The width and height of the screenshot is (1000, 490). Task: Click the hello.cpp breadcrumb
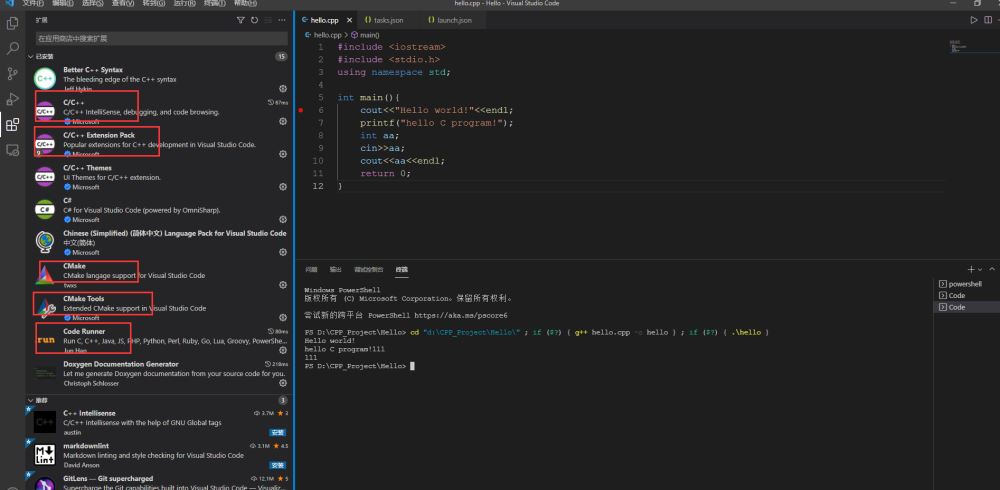(323, 35)
